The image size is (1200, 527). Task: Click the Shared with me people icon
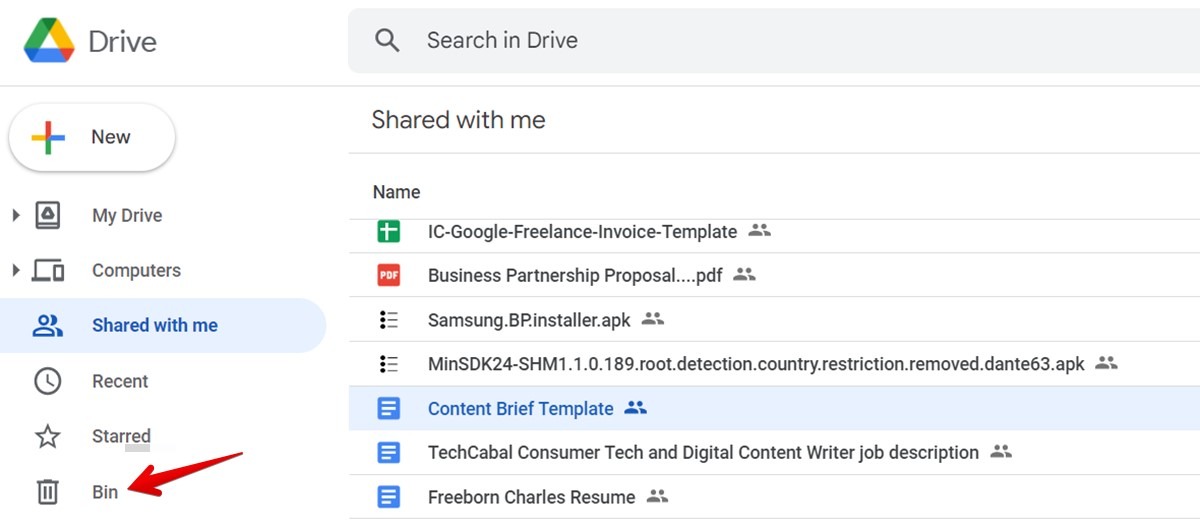tap(48, 325)
